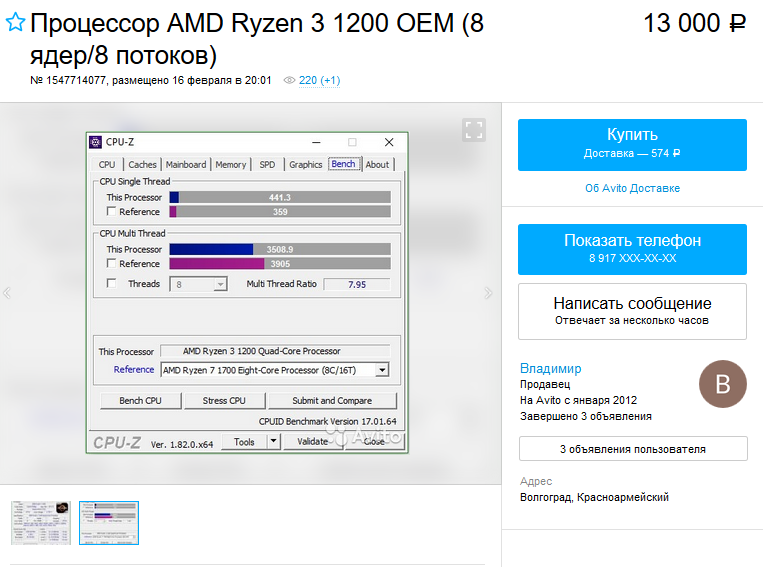This screenshot has width=763, height=567.
Task: Reveal phone via Показать телефон button
Action: (x=632, y=249)
